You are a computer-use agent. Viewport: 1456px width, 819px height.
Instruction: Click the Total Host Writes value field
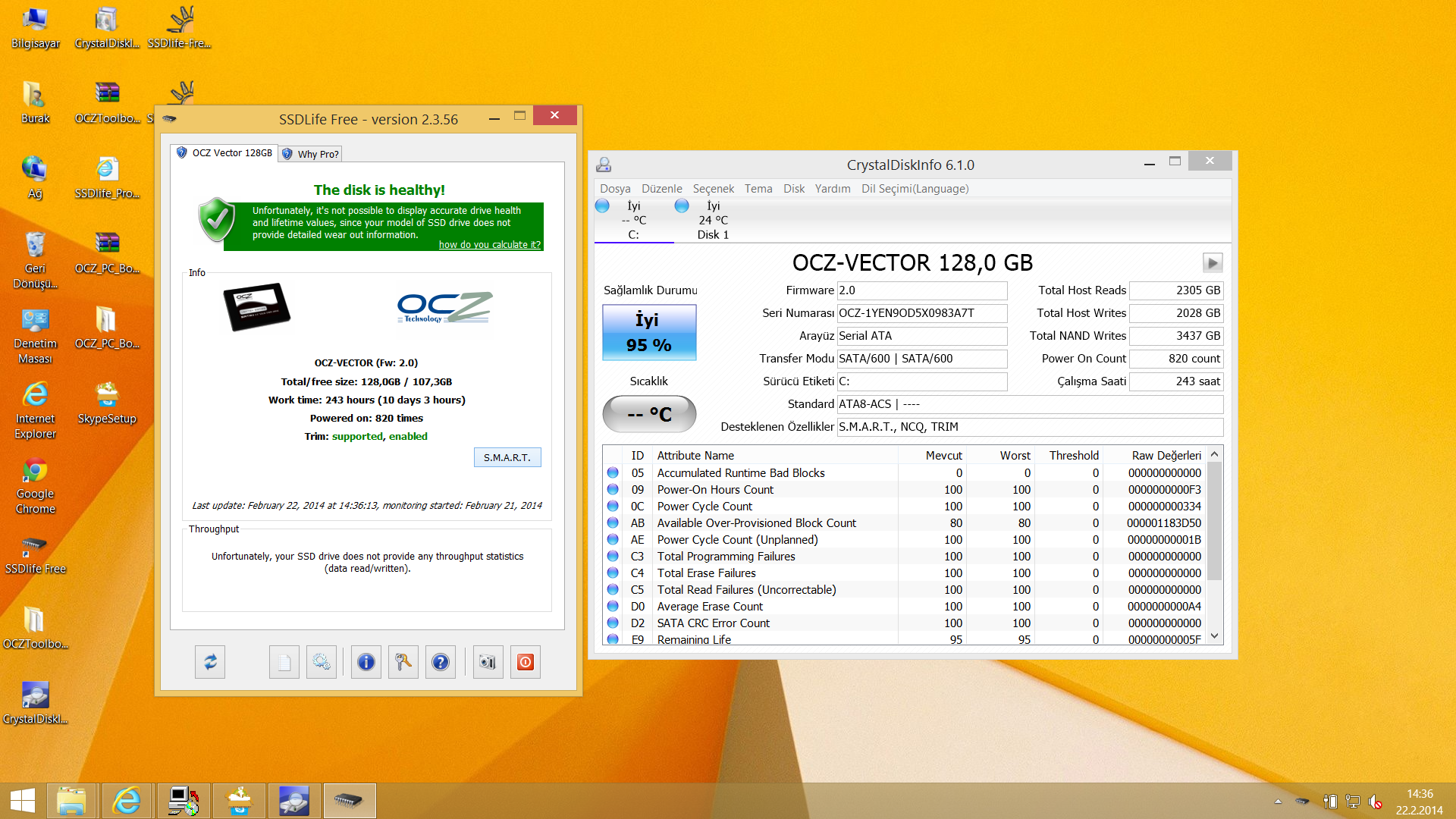(1176, 313)
